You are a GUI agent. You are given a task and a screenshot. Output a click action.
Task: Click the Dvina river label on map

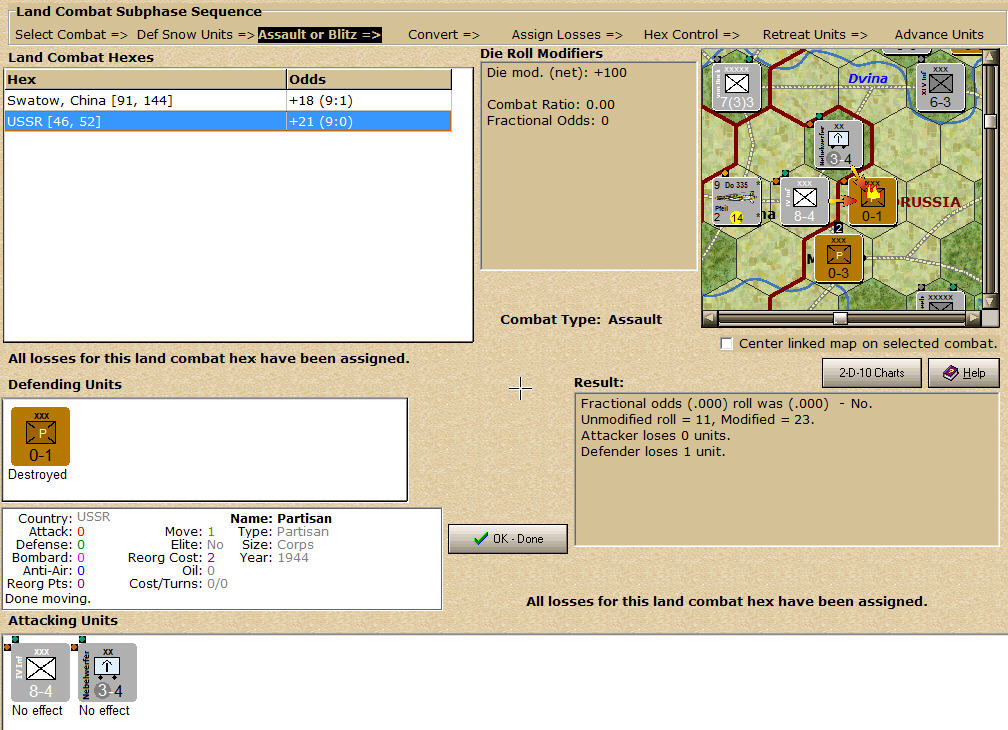[x=868, y=78]
